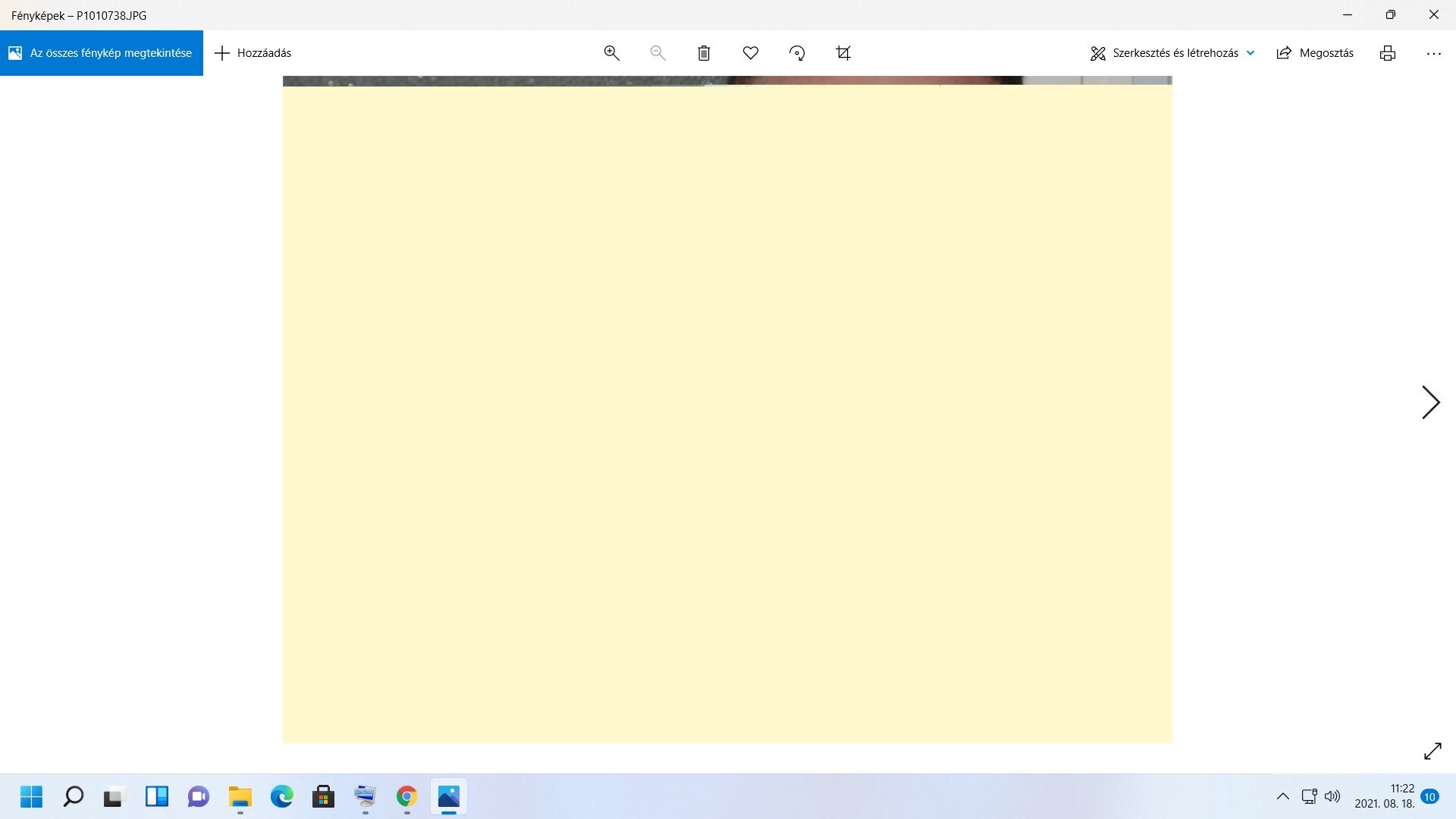Delete the photo with trash icon
1456x819 pixels.
704,53
